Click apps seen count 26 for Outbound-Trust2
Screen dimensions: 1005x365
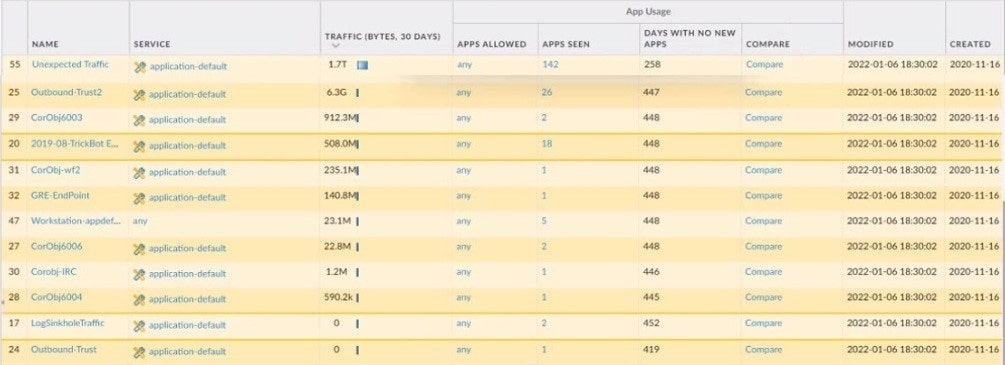coord(547,92)
